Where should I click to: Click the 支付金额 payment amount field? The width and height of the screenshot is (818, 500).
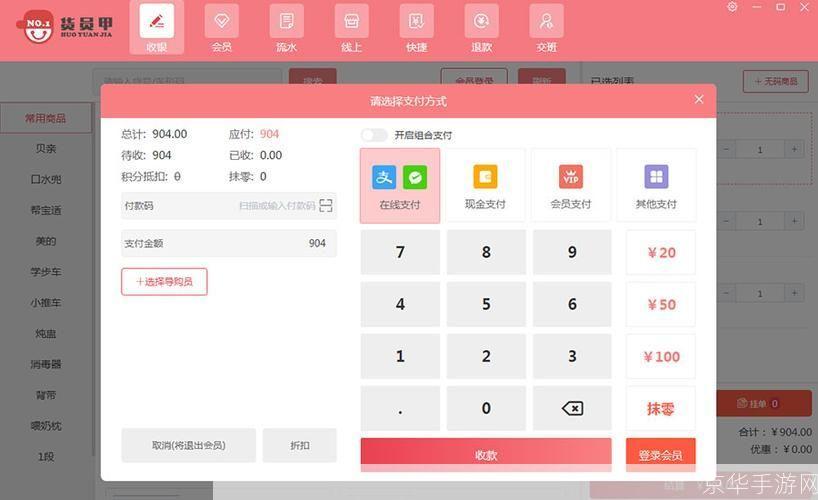(229, 243)
